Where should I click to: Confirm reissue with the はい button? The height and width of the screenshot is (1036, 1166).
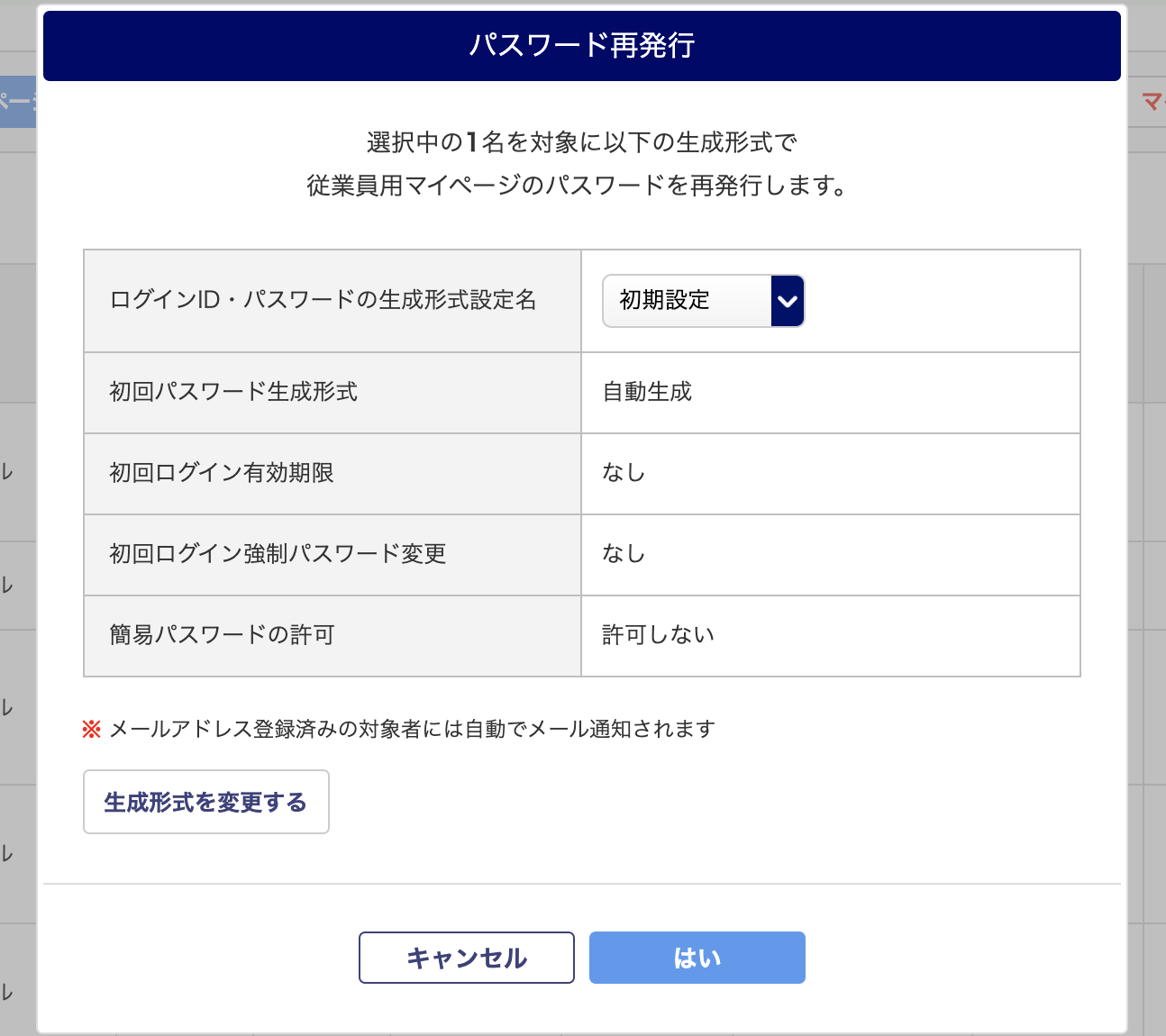tap(697, 958)
